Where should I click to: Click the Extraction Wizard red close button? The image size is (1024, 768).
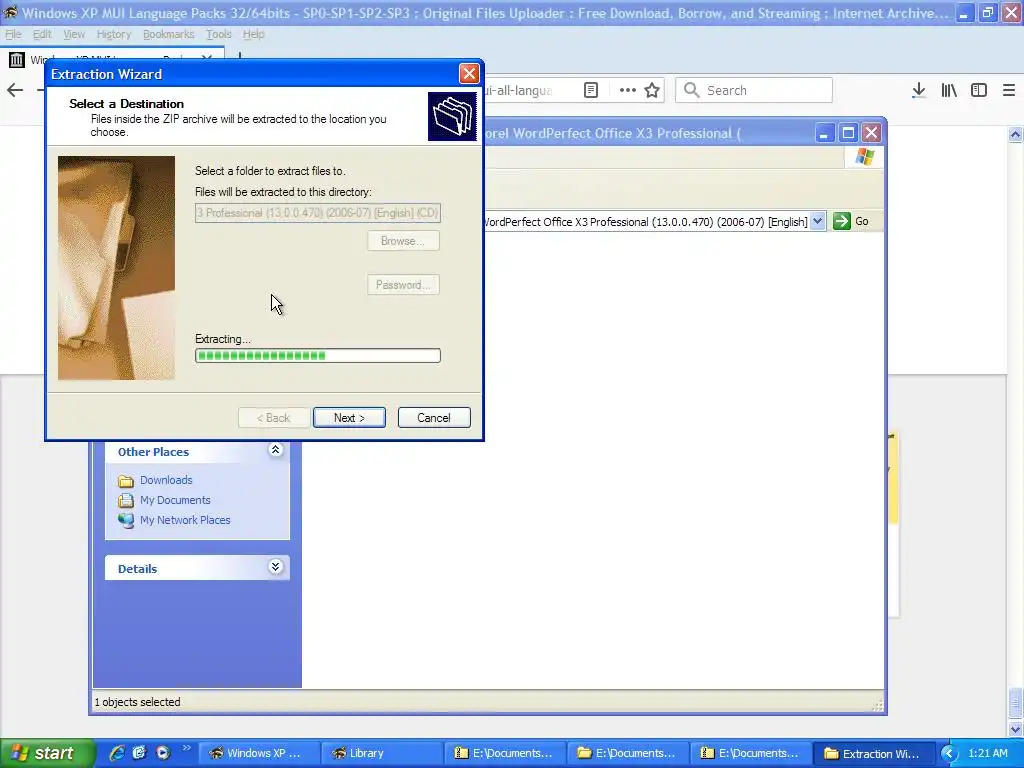(x=469, y=74)
